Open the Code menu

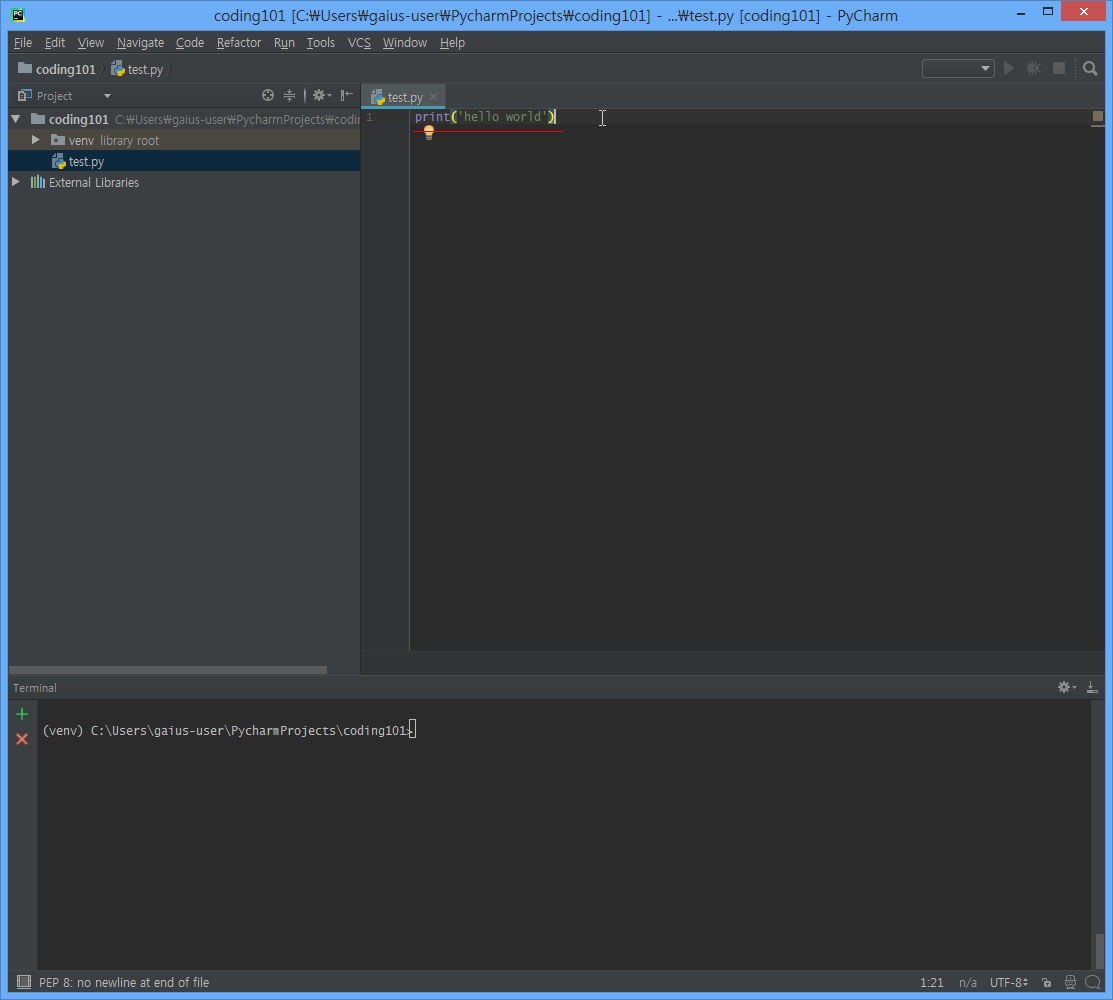tap(190, 43)
